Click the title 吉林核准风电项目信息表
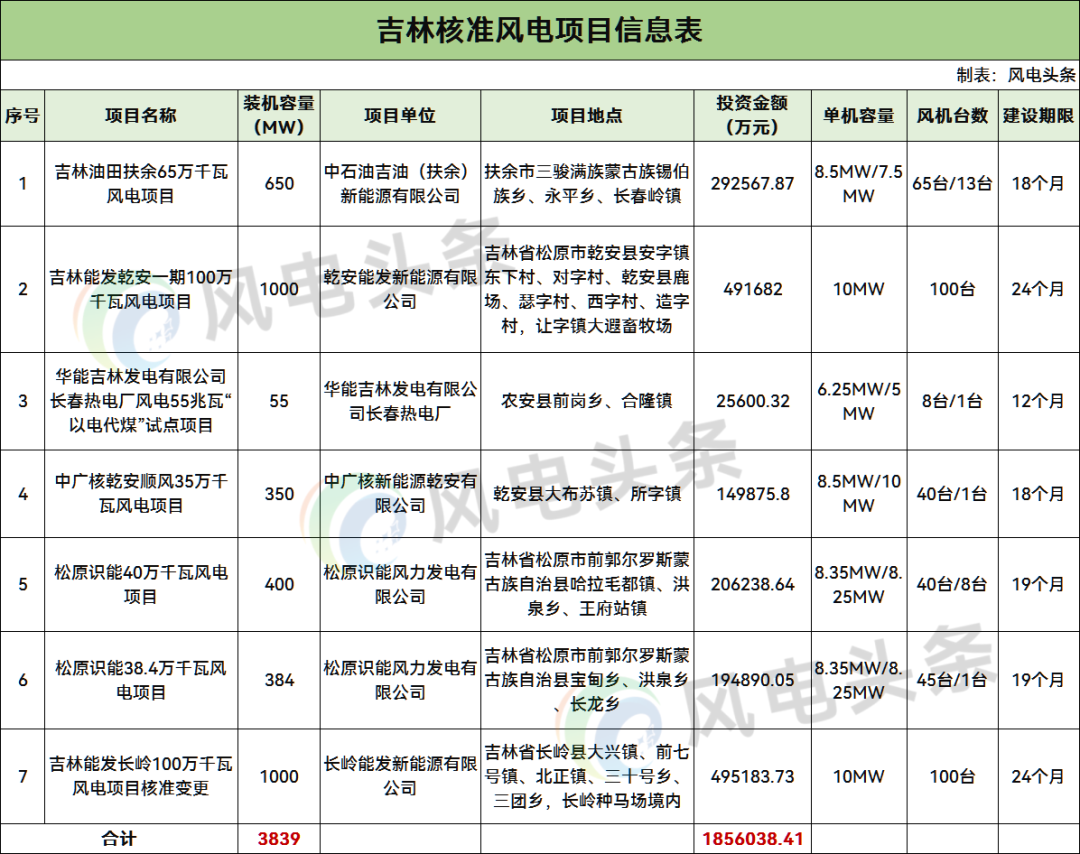Viewport: 1080px width, 854px height. pyautogui.click(x=540, y=30)
